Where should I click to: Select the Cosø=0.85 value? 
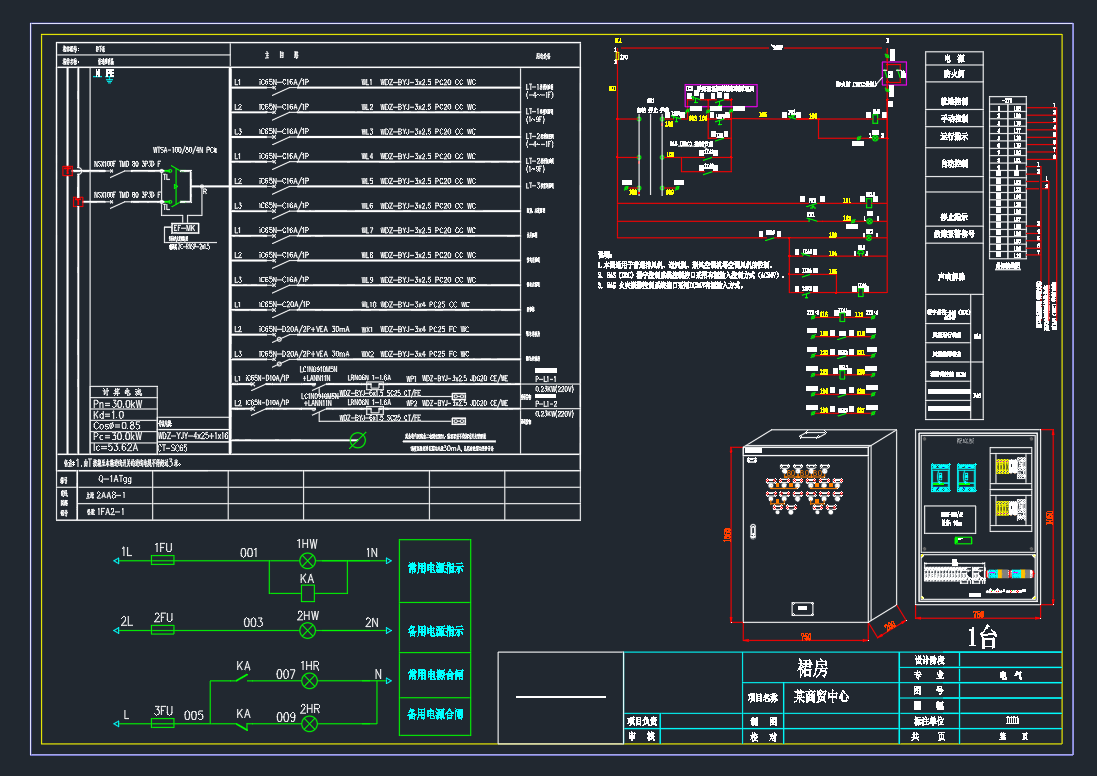point(117,425)
